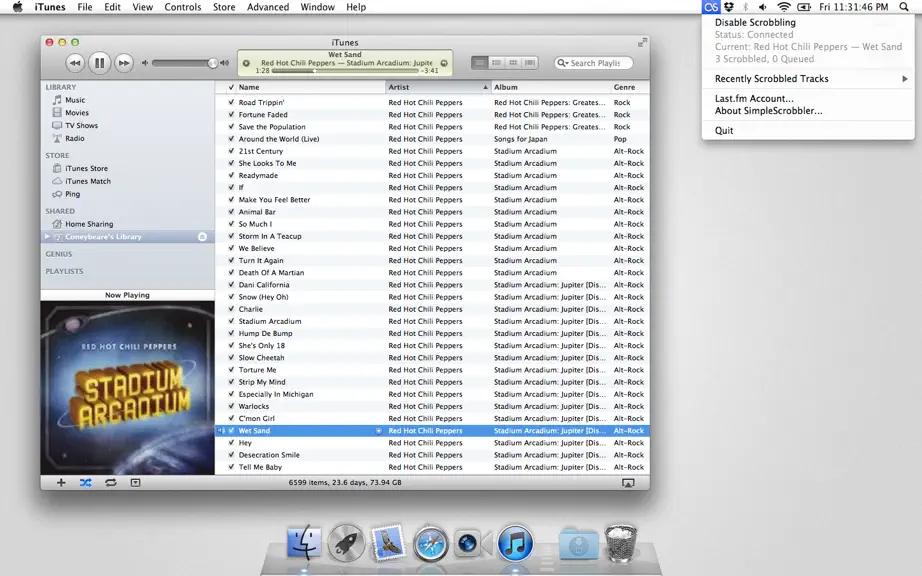The height and width of the screenshot is (576, 922).
Task: Uncheck the Dani California song checkbox
Action: tap(231, 284)
